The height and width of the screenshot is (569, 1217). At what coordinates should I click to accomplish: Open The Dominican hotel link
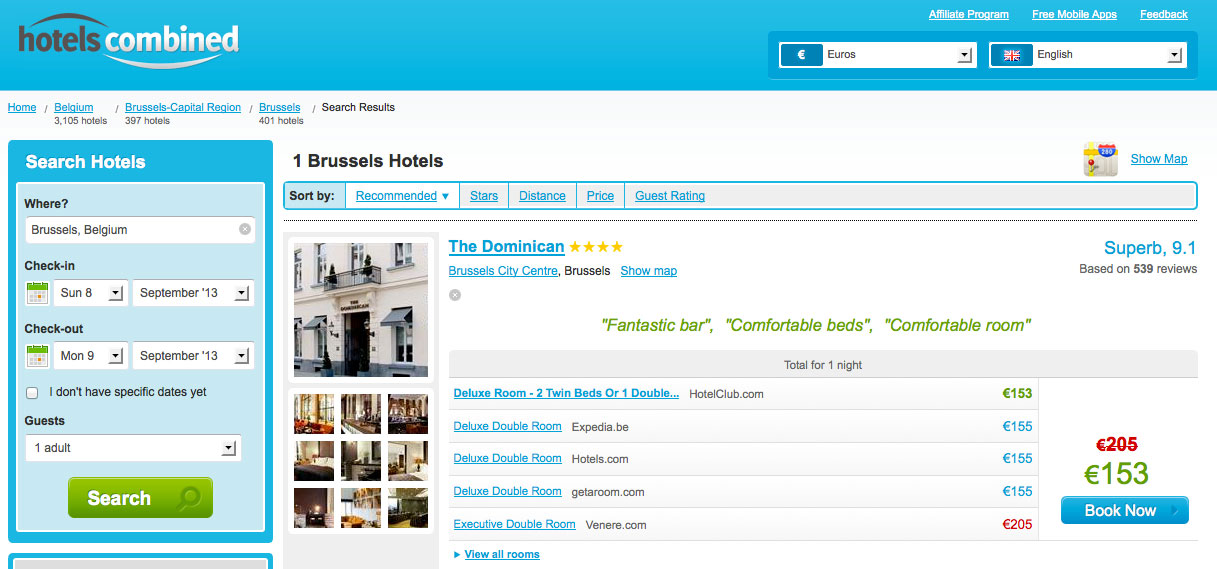(x=506, y=247)
